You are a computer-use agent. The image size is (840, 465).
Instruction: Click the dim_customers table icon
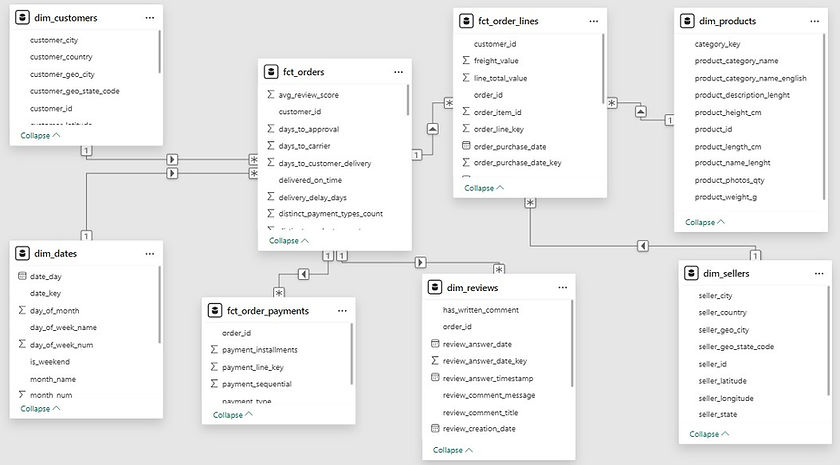pyautogui.click(x=22, y=18)
